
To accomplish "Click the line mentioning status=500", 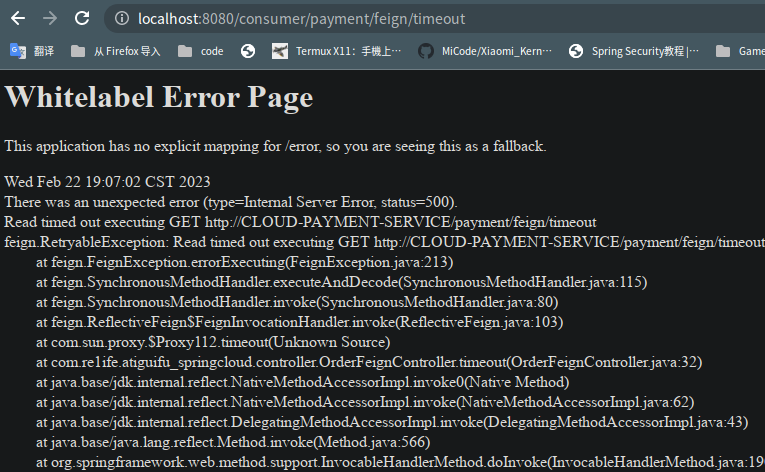I will click(x=231, y=202).
